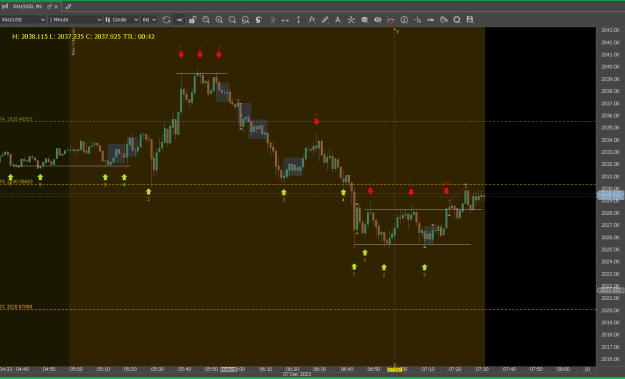Click the 2036 horizontal level label
The height and width of the screenshot is (379, 625).
point(16,119)
